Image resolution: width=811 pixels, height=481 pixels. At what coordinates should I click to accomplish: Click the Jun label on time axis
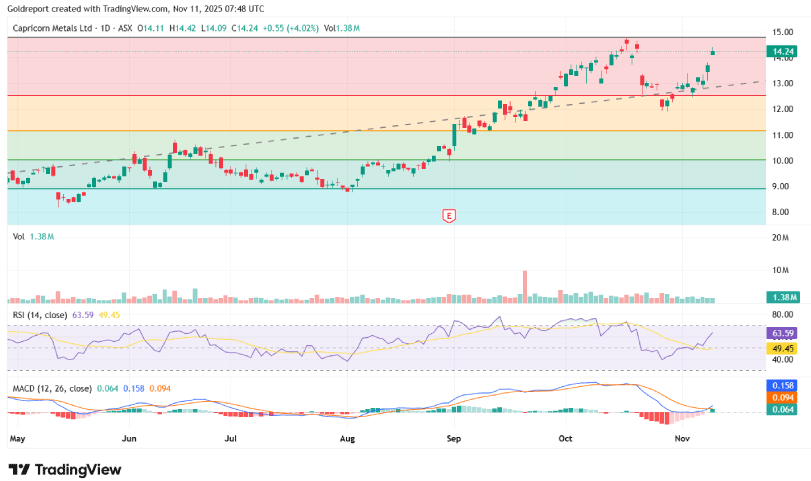pyautogui.click(x=129, y=438)
